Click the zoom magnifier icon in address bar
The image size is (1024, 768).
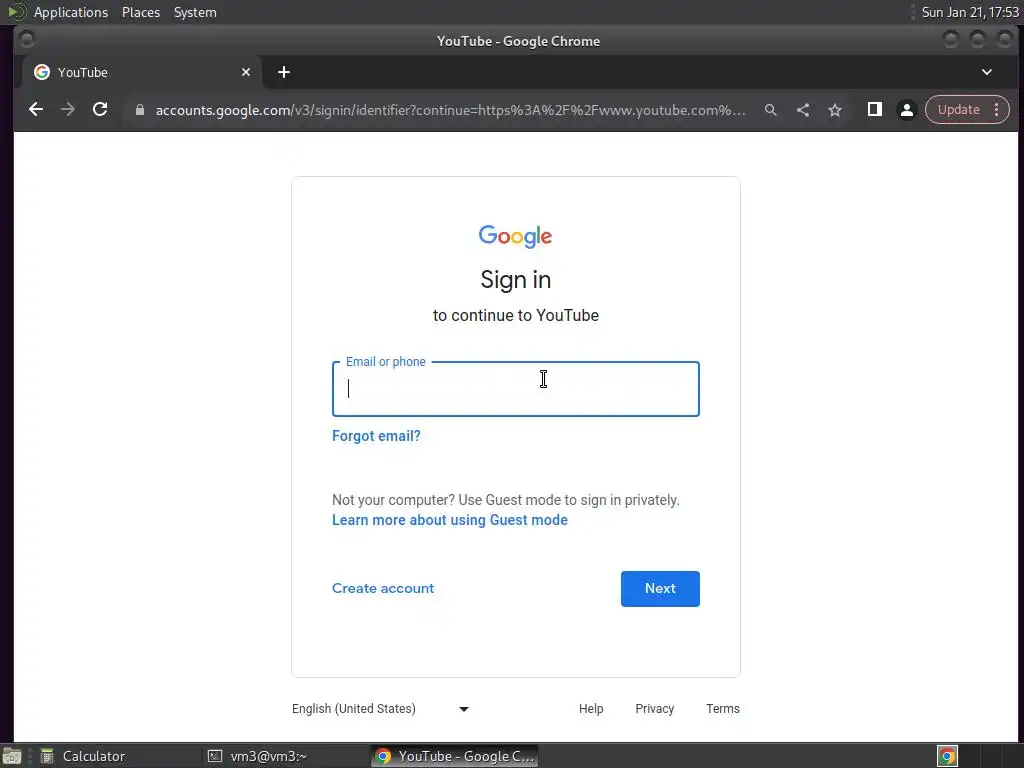click(x=771, y=110)
